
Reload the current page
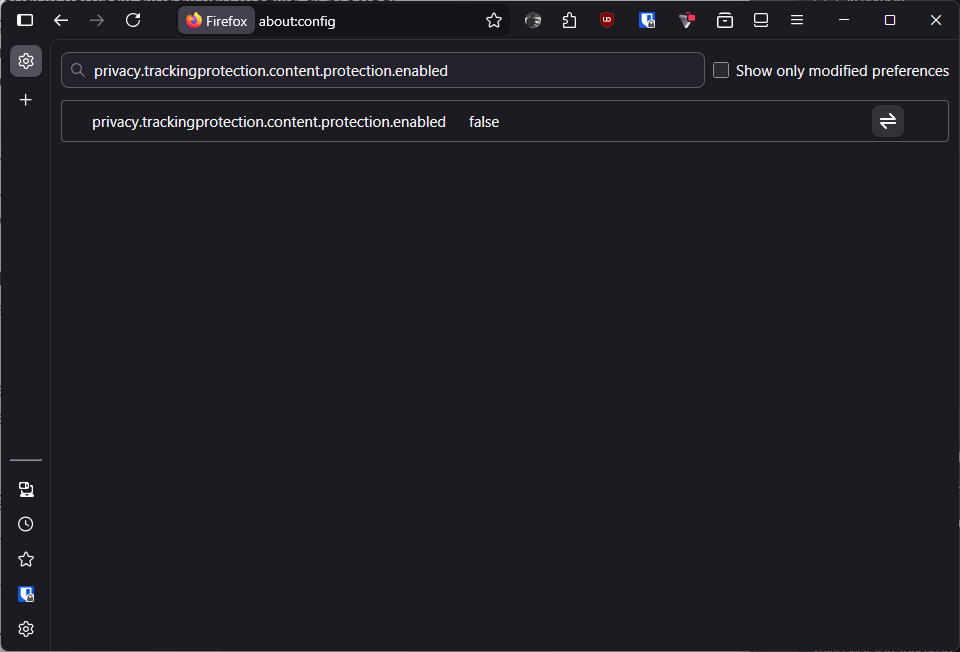point(133,21)
